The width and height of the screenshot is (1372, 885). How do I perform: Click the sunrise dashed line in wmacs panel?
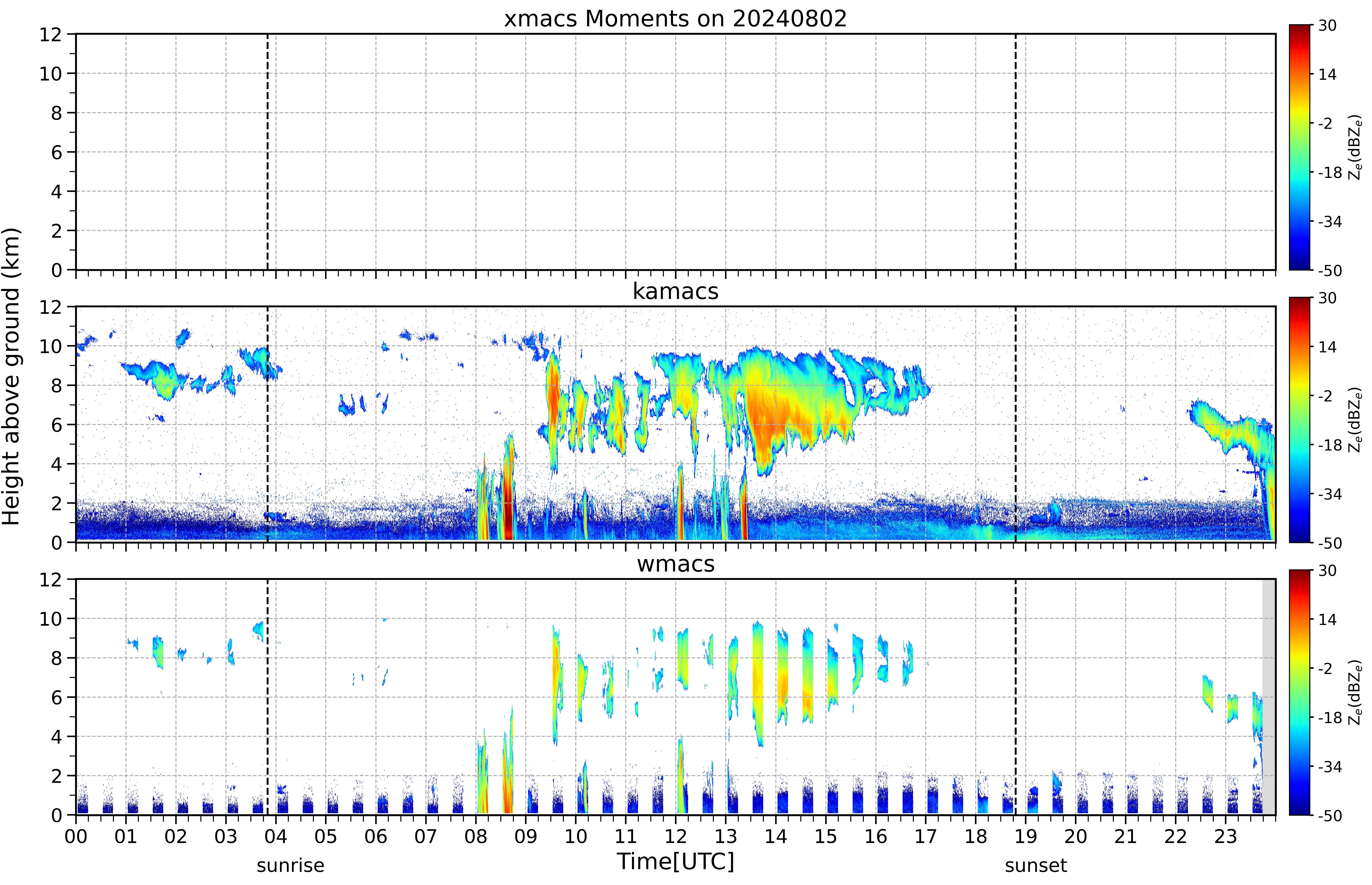(x=267, y=697)
